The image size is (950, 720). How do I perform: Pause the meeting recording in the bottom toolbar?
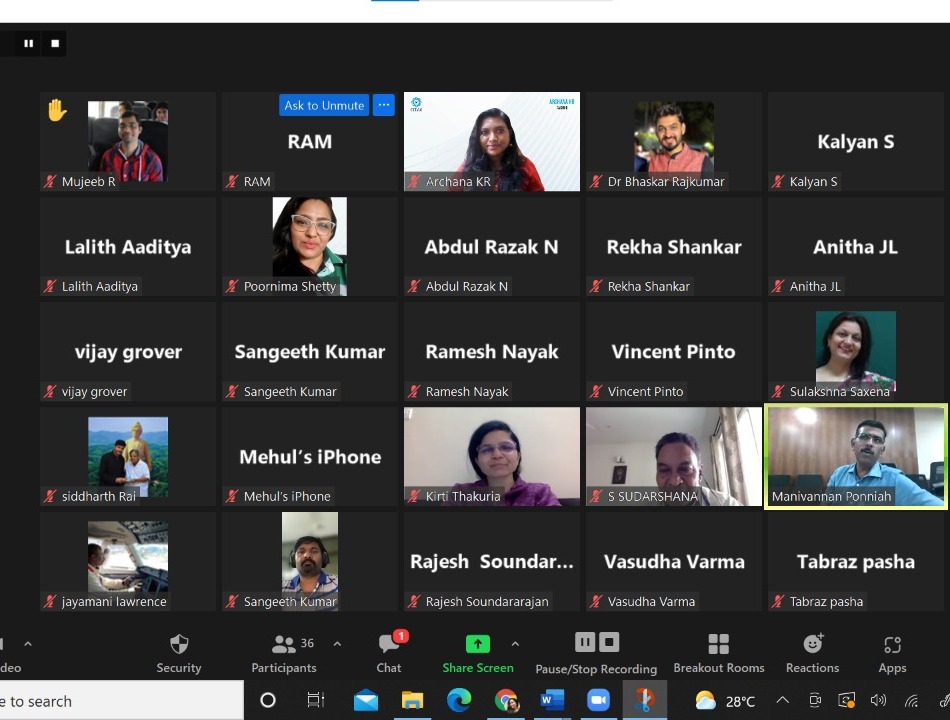(585, 642)
